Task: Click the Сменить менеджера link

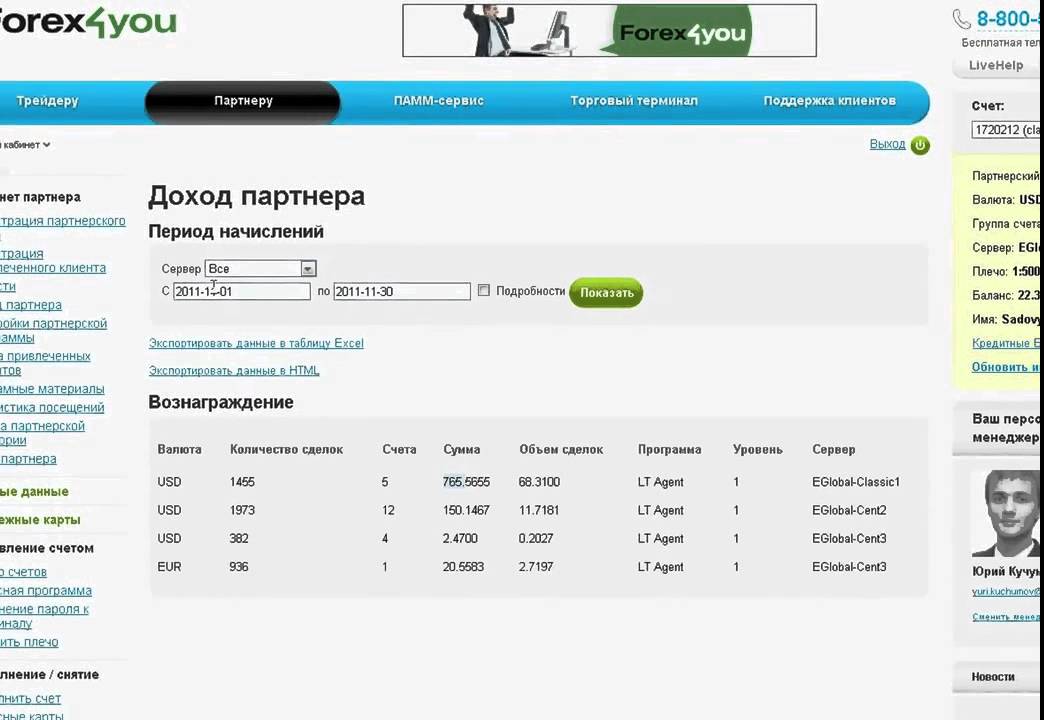Action: 1007,617
